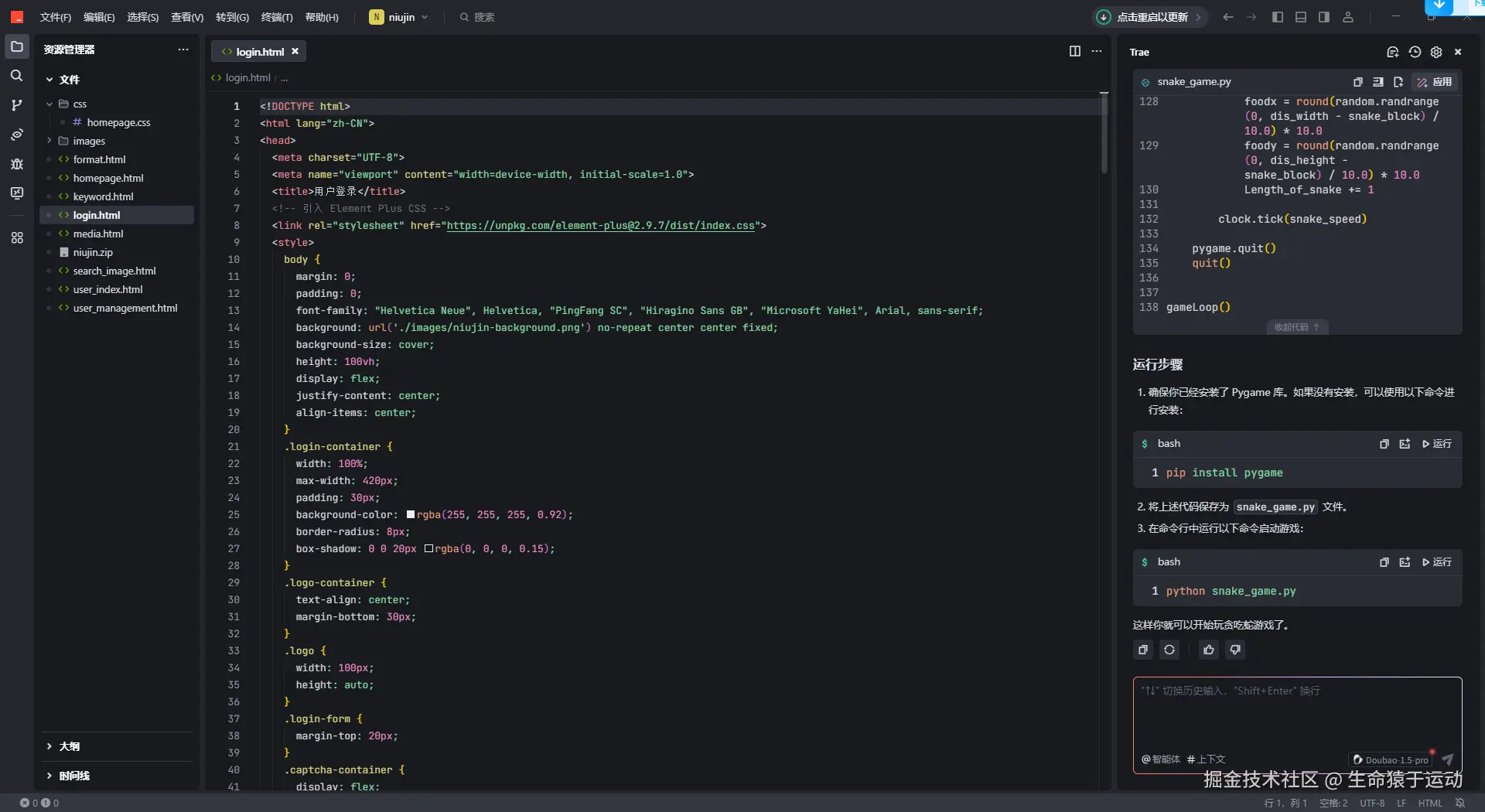The height and width of the screenshot is (812, 1485).
Task: Click the split editor icon
Action: (1075, 51)
